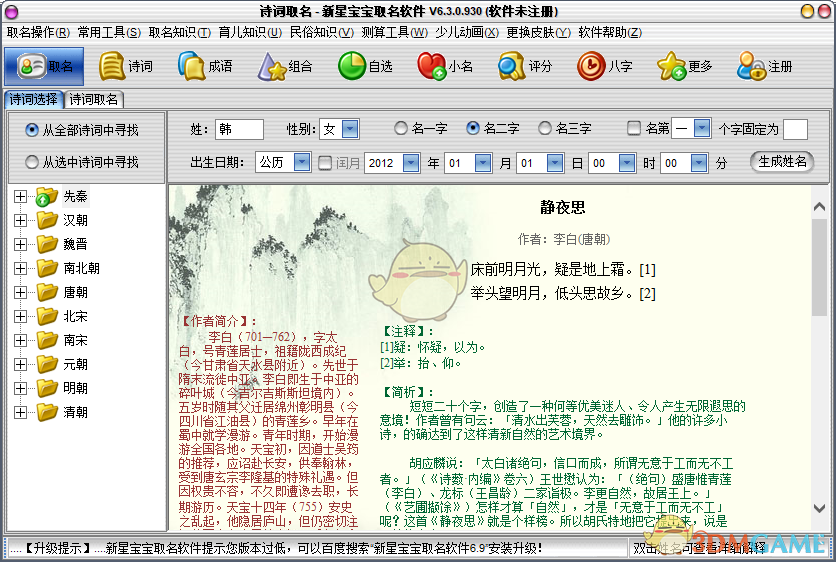This screenshot has height=562, width=836.
Task: Open the 八字 clock tool
Action: pos(605,66)
